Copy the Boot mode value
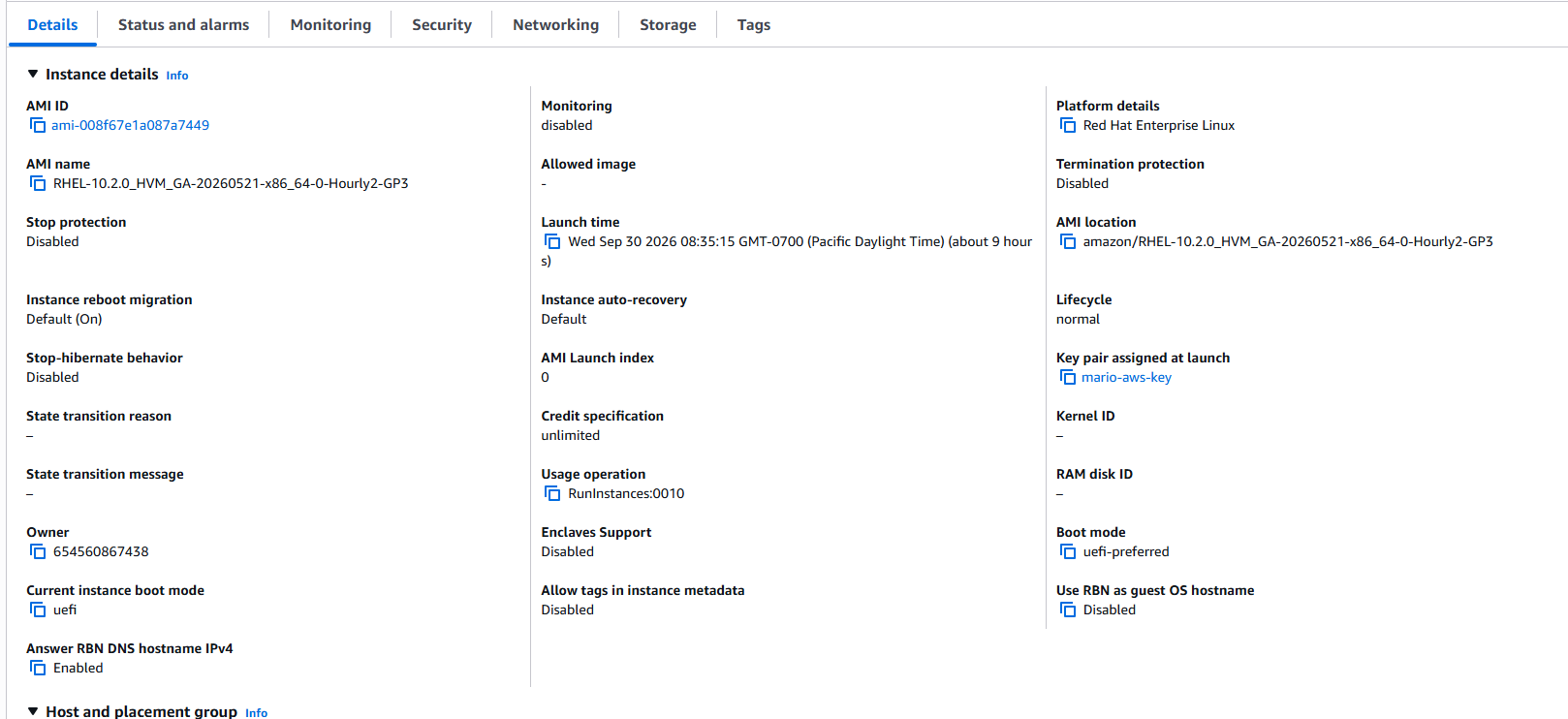Screen dimensions: 1568x719 (x=1068, y=551)
